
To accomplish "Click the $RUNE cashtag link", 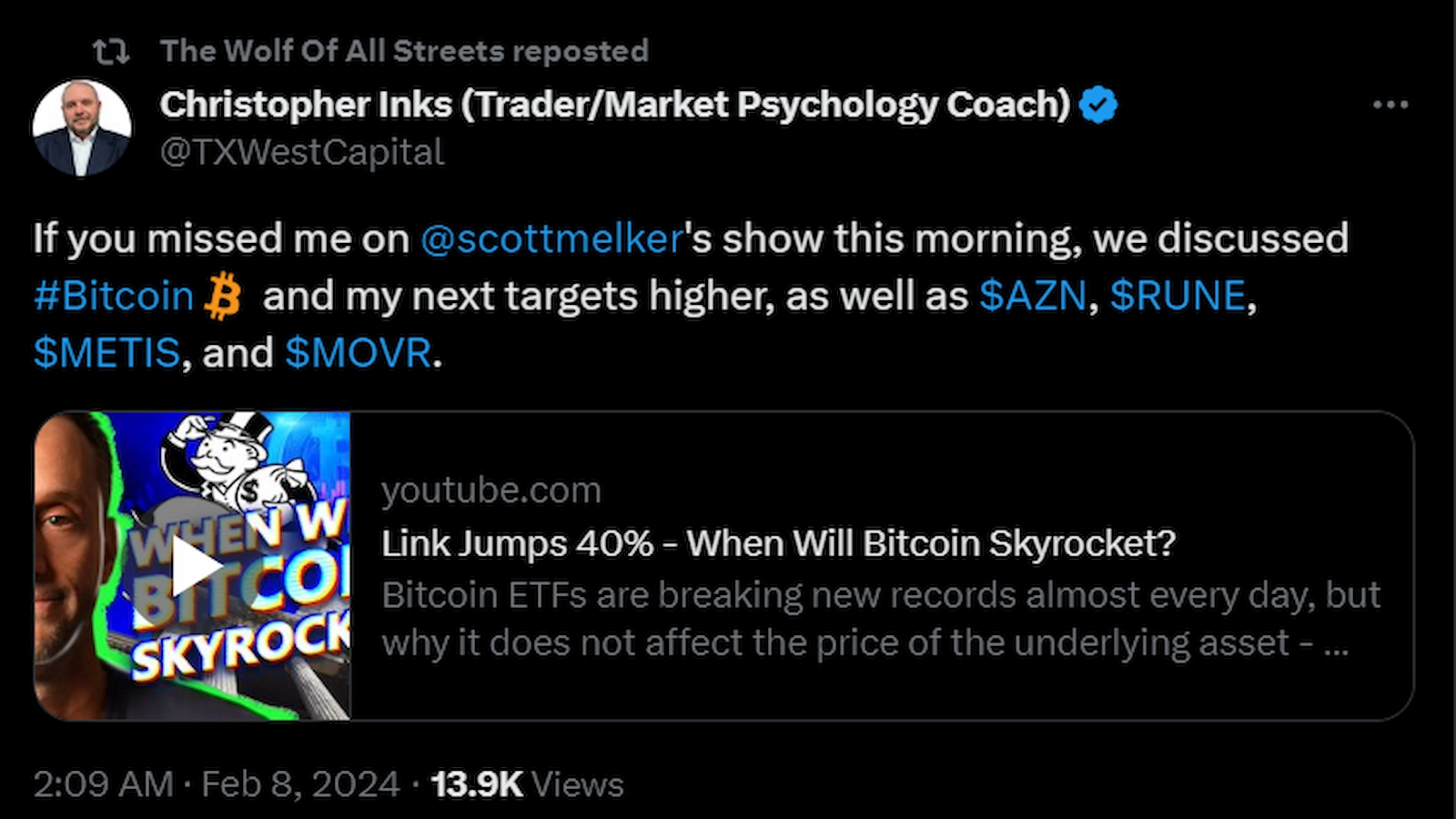I will point(1178,295).
